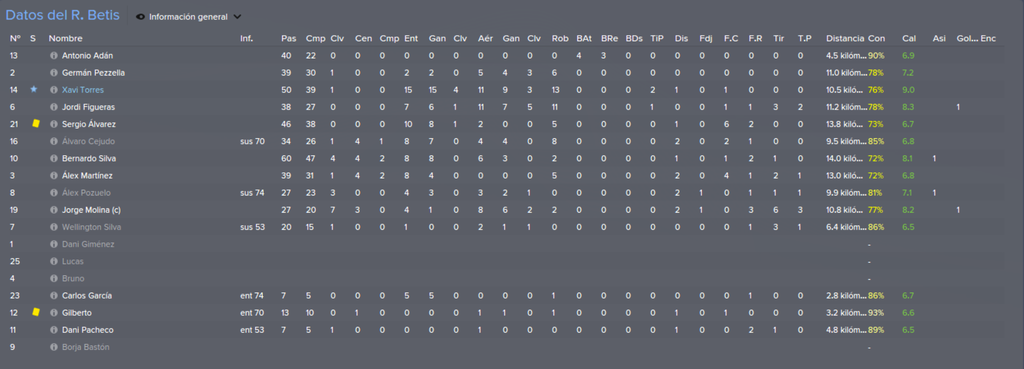Expand the view selector chevron arrow
The image size is (1024, 369).
(x=236, y=17)
